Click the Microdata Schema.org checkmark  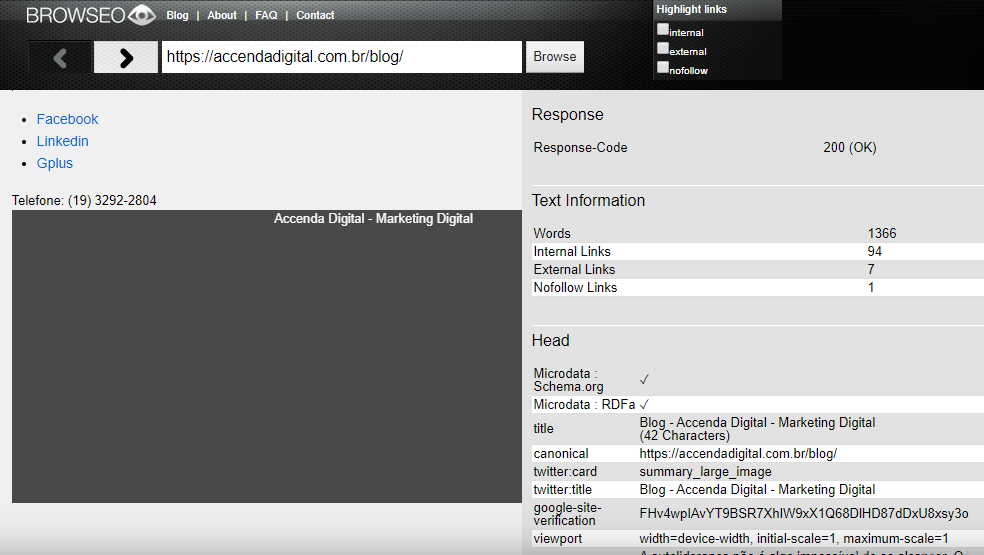coord(644,380)
